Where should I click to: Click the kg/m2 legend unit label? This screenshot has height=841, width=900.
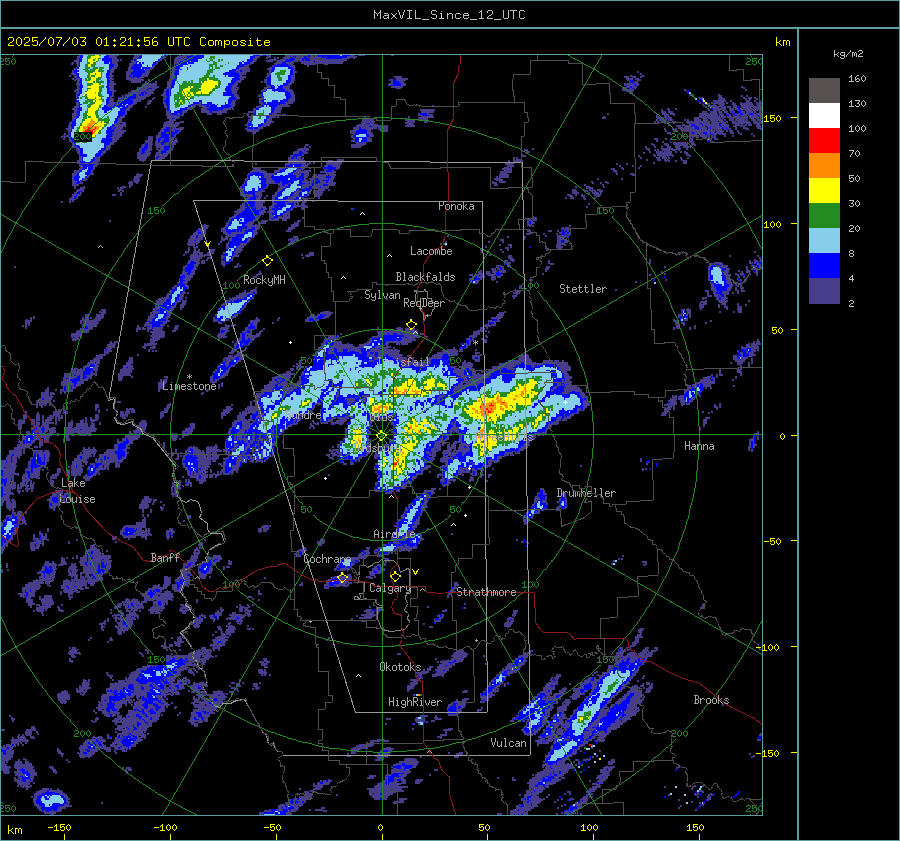click(x=848, y=54)
